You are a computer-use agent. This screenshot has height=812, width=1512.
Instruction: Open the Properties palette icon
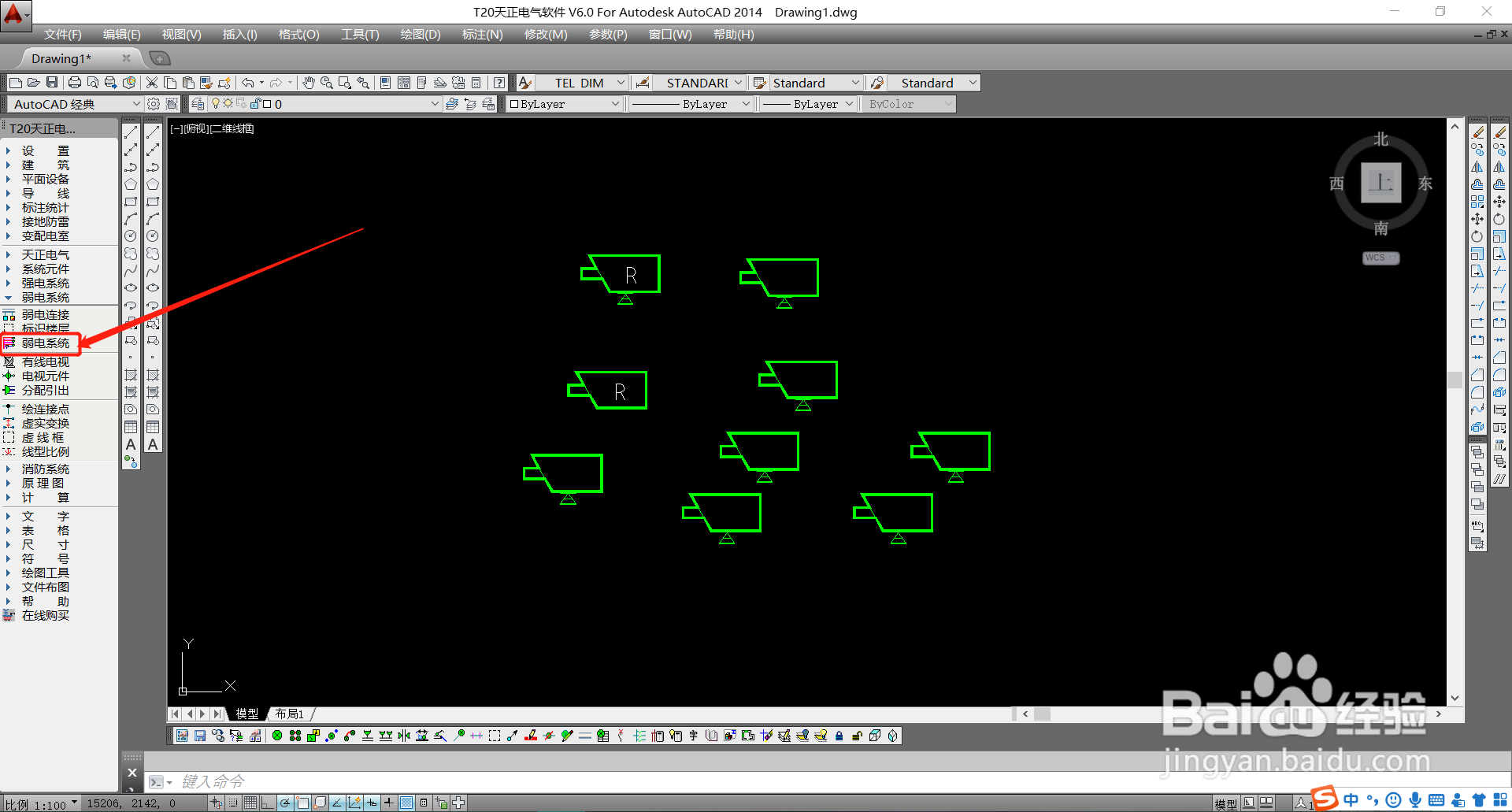click(385, 83)
